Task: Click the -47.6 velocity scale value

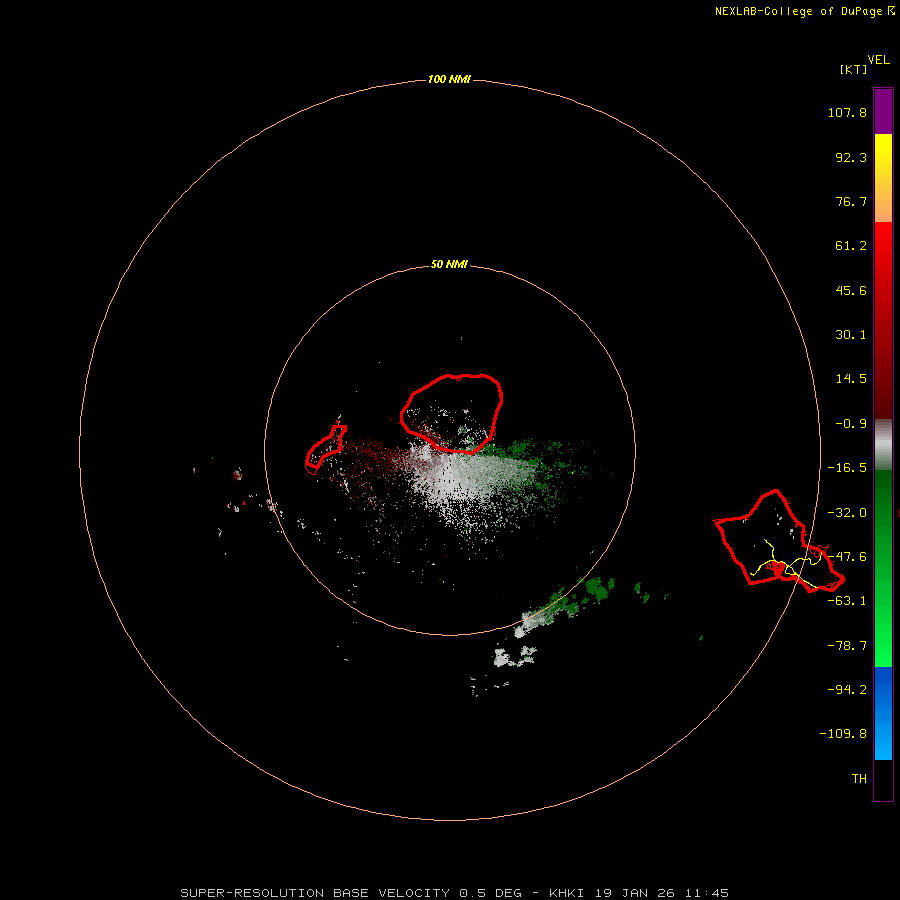Action: pyautogui.click(x=847, y=557)
